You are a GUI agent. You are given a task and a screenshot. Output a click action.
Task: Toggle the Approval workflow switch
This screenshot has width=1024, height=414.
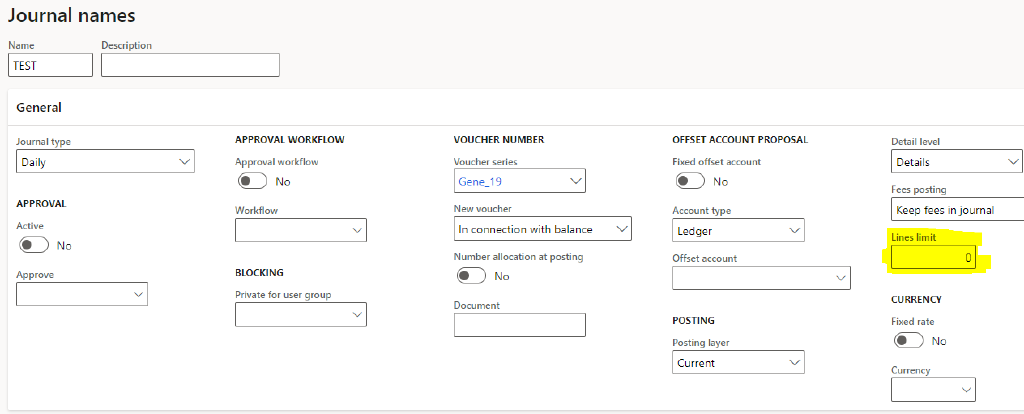click(253, 181)
